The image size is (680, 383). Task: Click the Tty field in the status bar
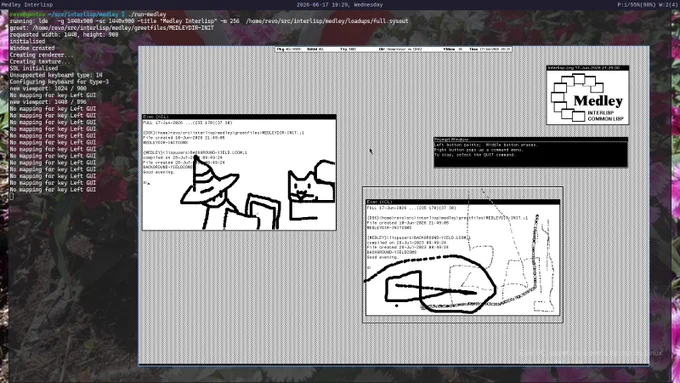(x=348, y=49)
